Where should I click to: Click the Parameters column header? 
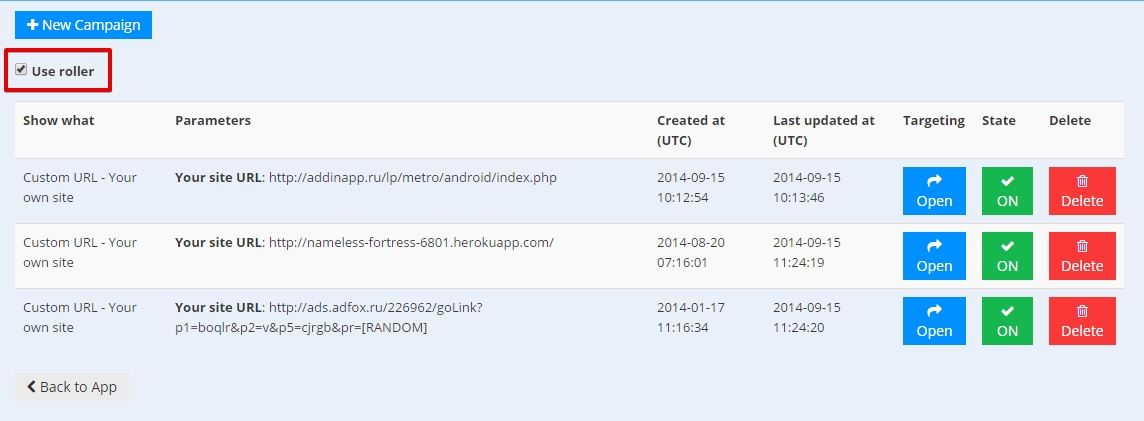(x=213, y=120)
